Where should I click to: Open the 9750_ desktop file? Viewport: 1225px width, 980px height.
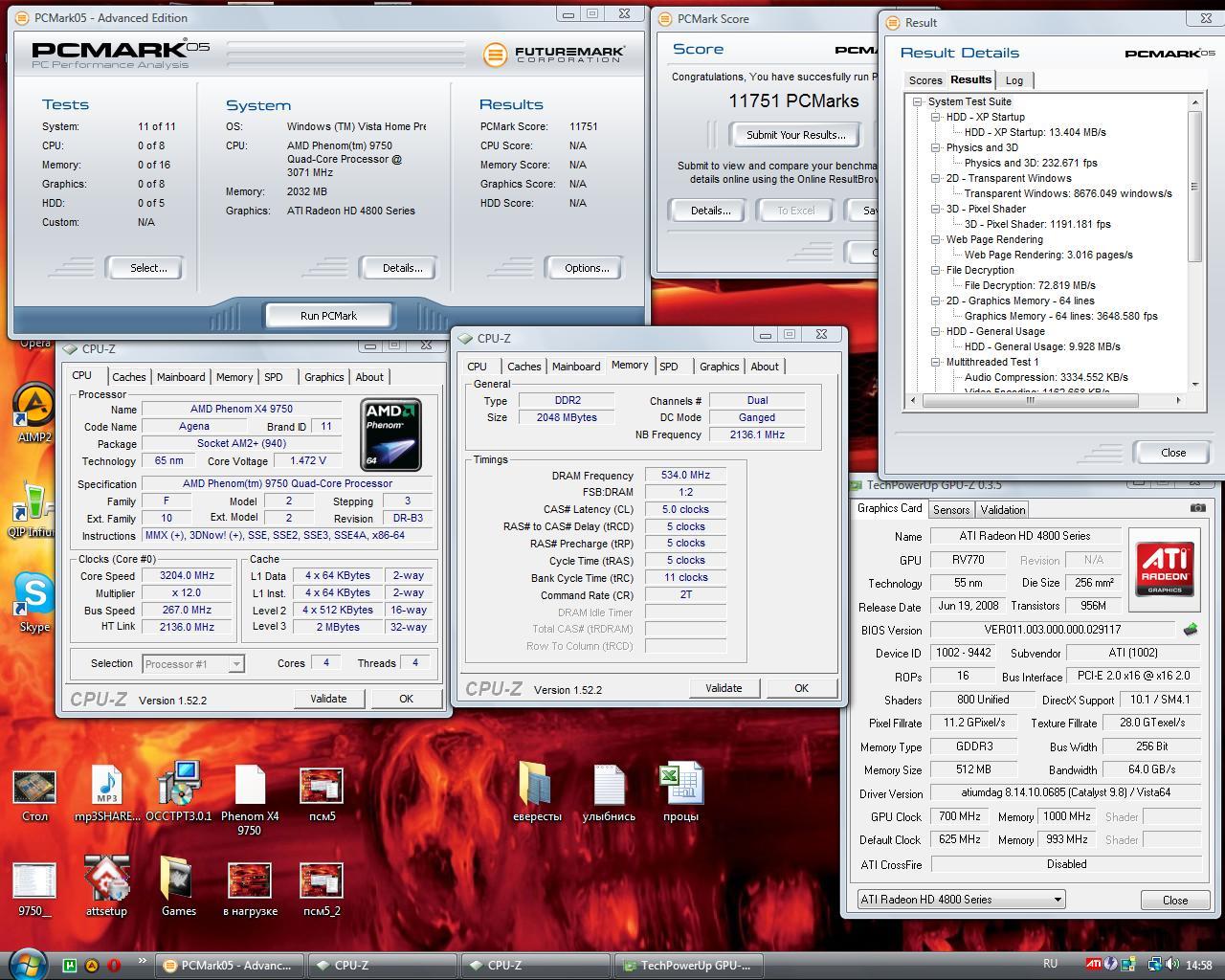pos(34,889)
